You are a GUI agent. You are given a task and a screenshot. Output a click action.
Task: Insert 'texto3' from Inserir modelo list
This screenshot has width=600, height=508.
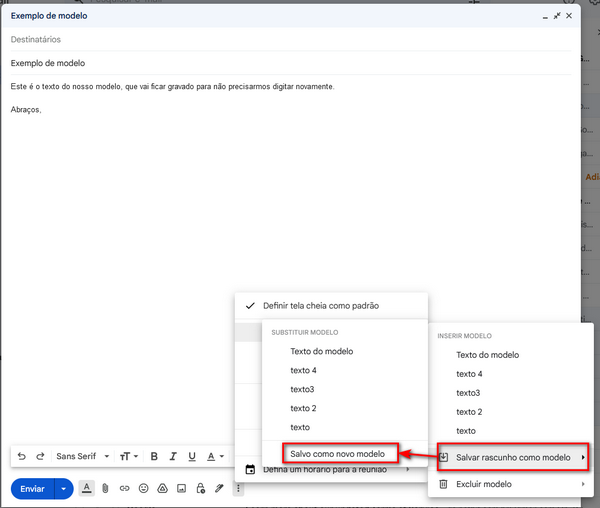click(x=468, y=393)
